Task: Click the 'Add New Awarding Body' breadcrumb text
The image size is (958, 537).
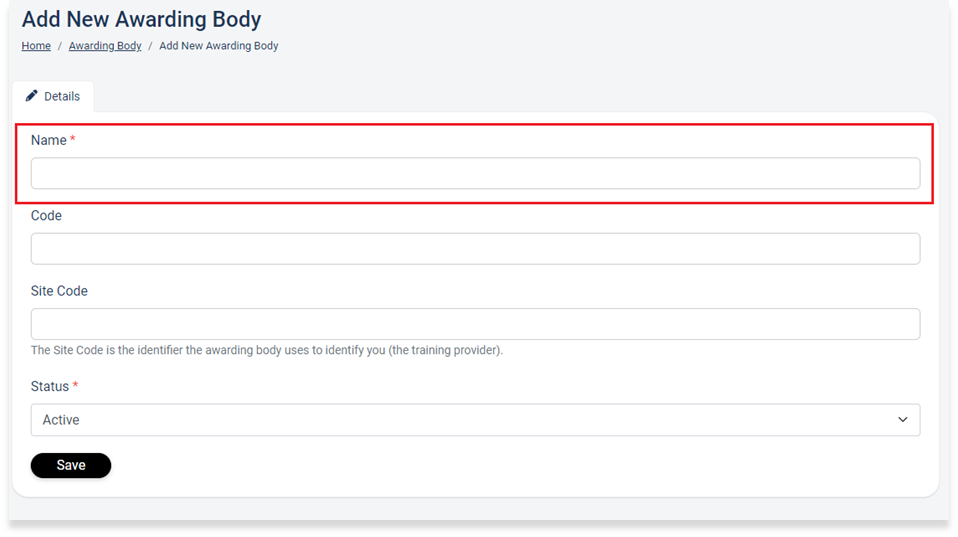Action: [219, 46]
